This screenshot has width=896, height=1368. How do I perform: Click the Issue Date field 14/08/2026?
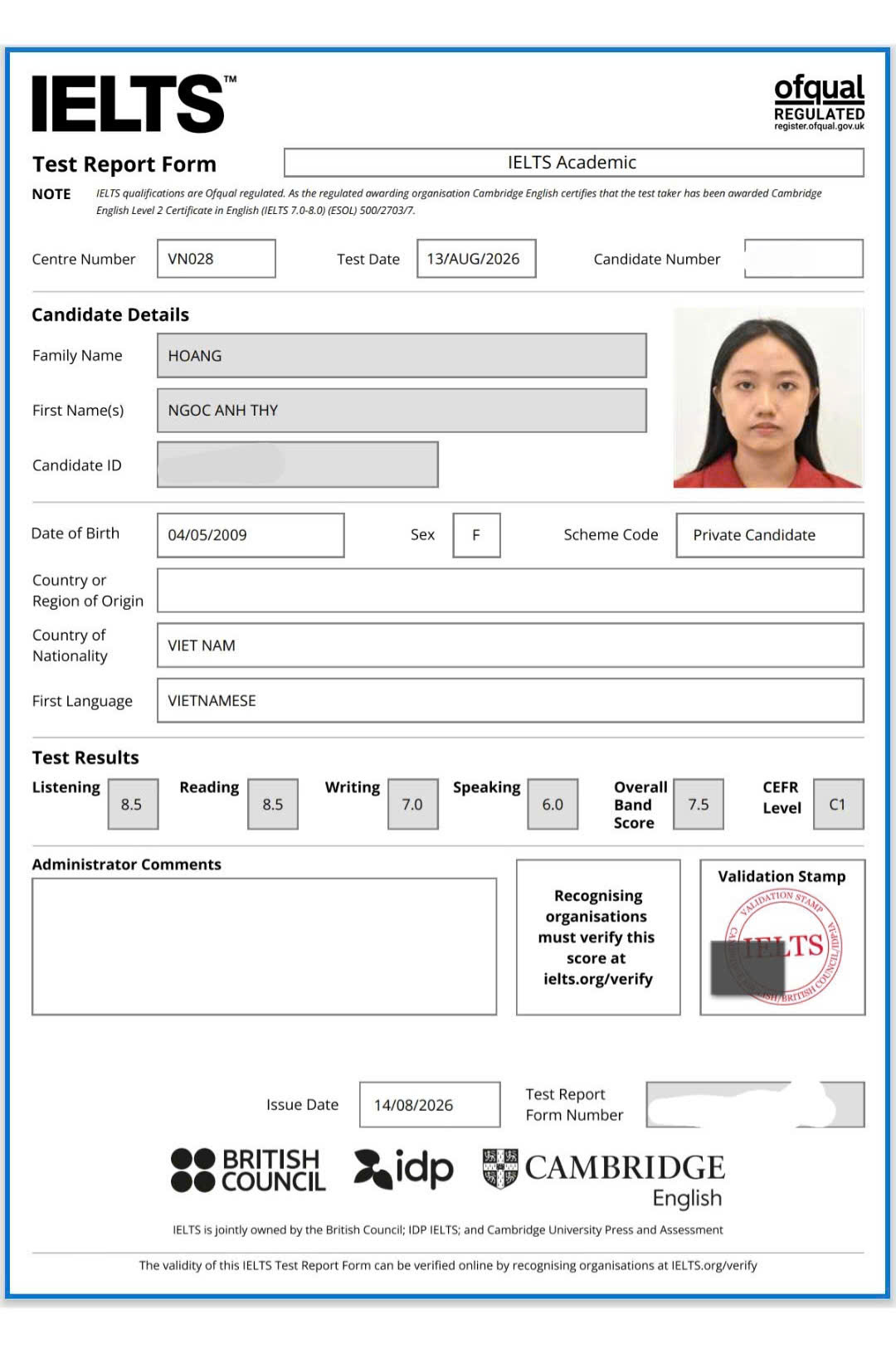pos(430,1104)
